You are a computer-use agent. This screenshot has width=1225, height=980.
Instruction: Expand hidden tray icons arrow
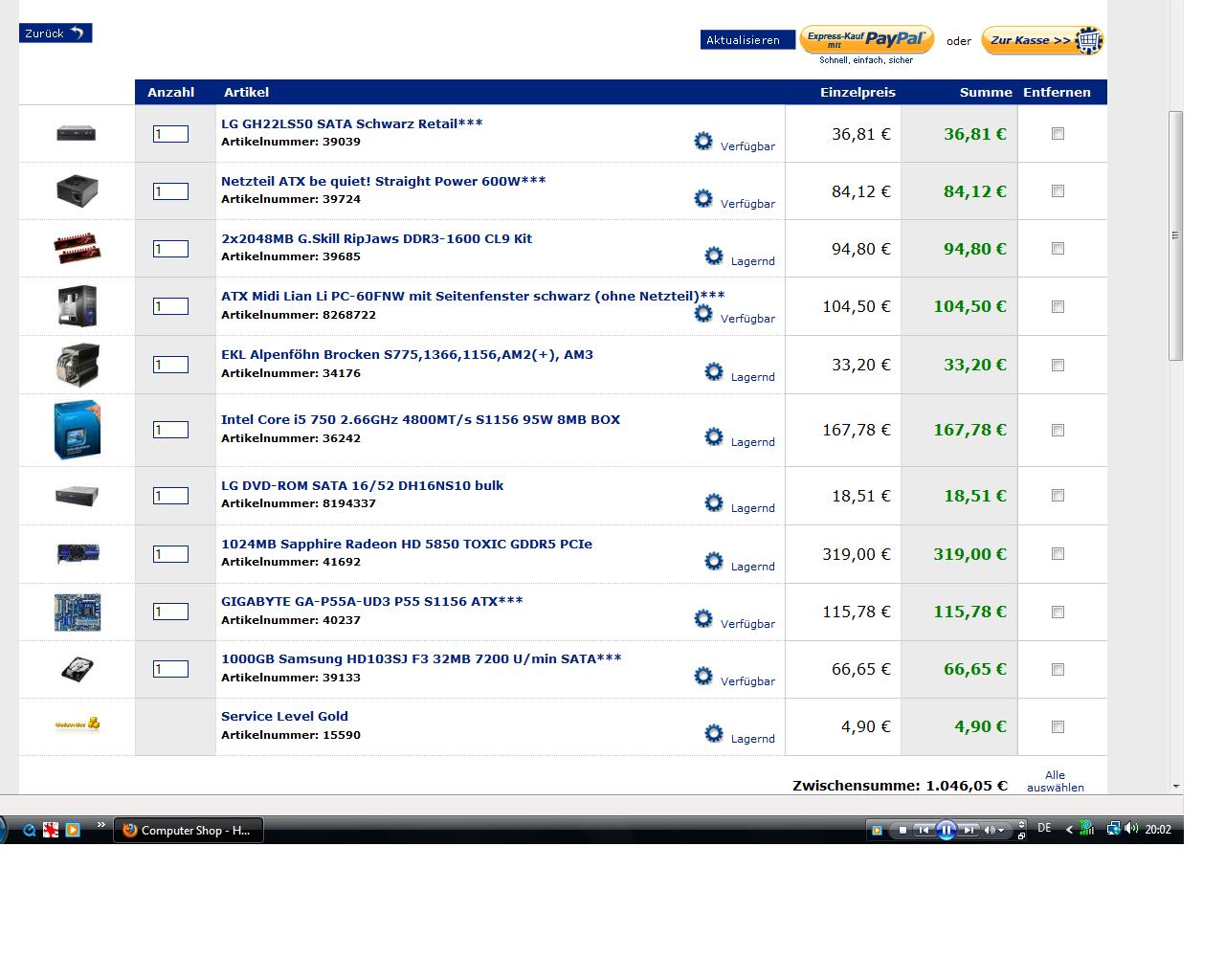tap(1069, 830)
